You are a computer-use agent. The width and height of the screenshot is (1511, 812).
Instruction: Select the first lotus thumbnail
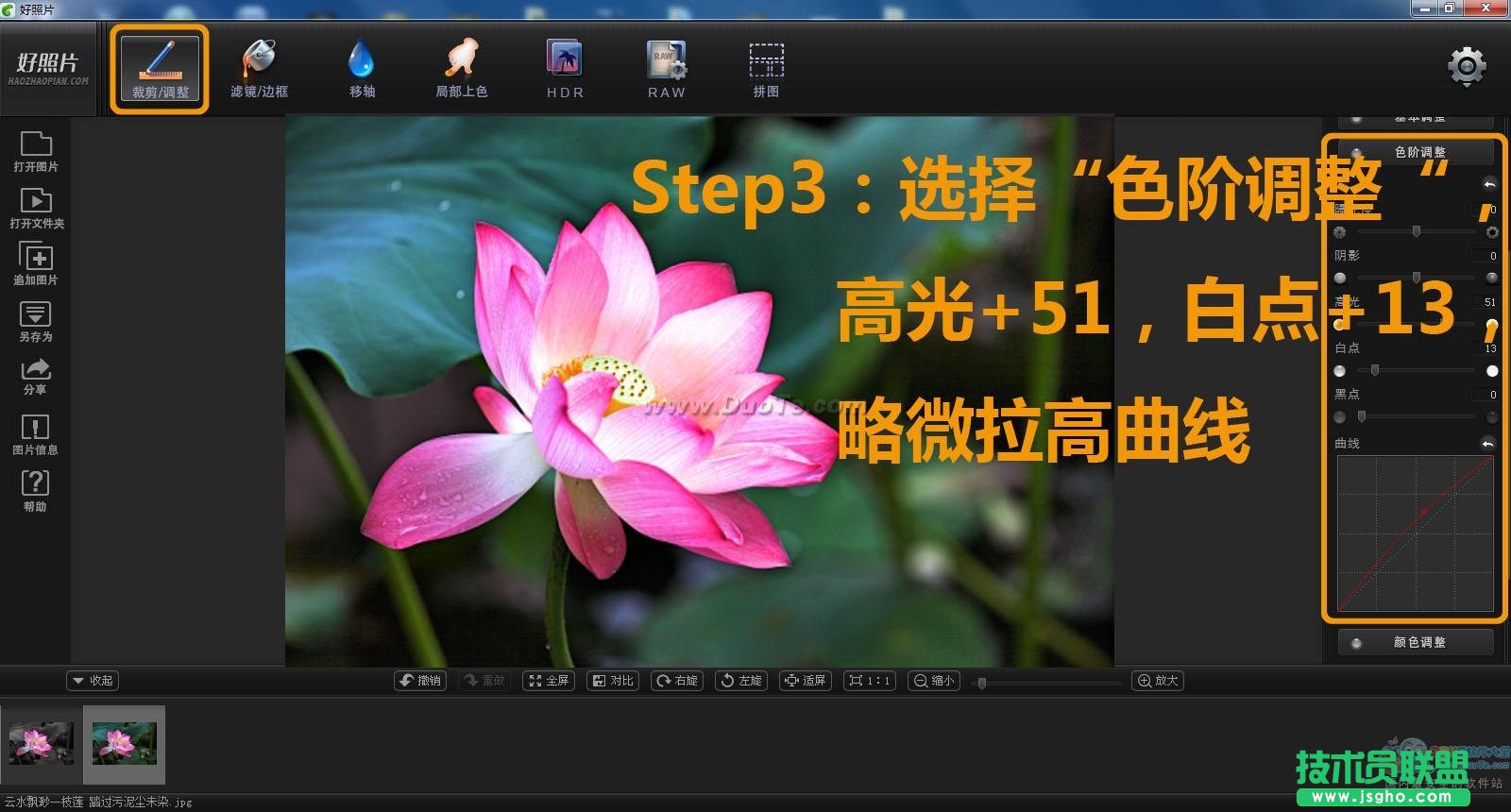pos(41,744)
